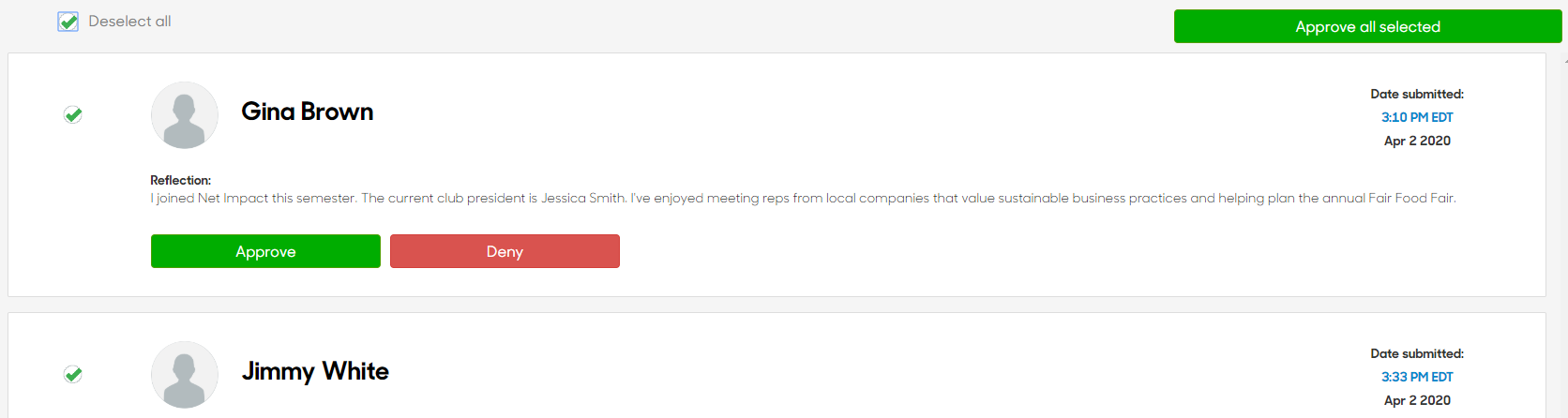1568x418 pixels.
Task: Click Date submitted label in Jimmy's card
Action: (1417, 353)
